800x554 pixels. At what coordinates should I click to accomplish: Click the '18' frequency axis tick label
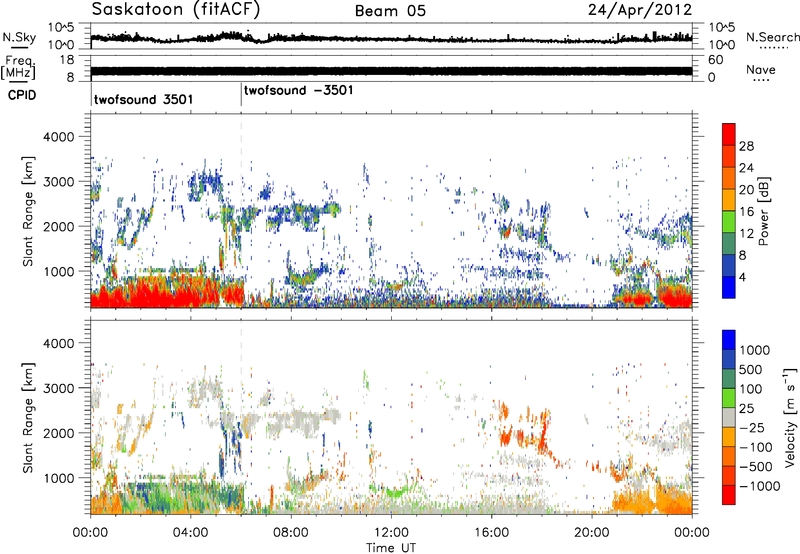66,60
